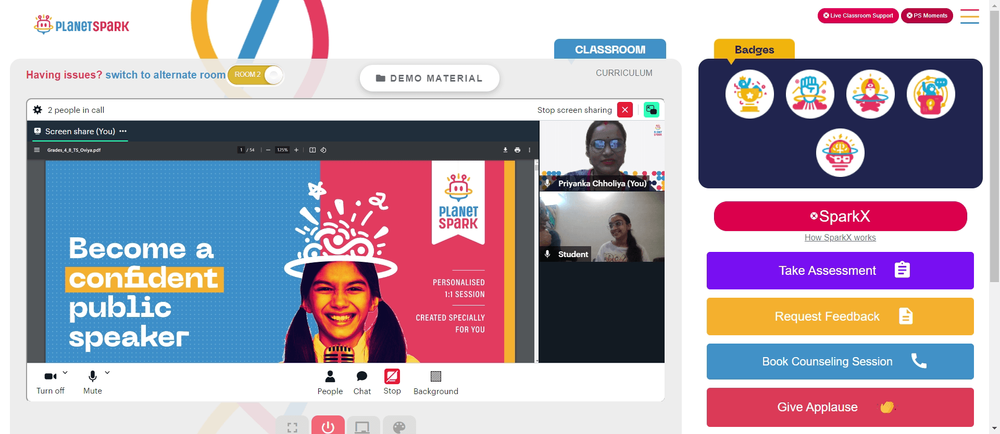1000x434 pixels.
Task: Enter fullscreen mode below the call
Action: click(x=292, y=426)
